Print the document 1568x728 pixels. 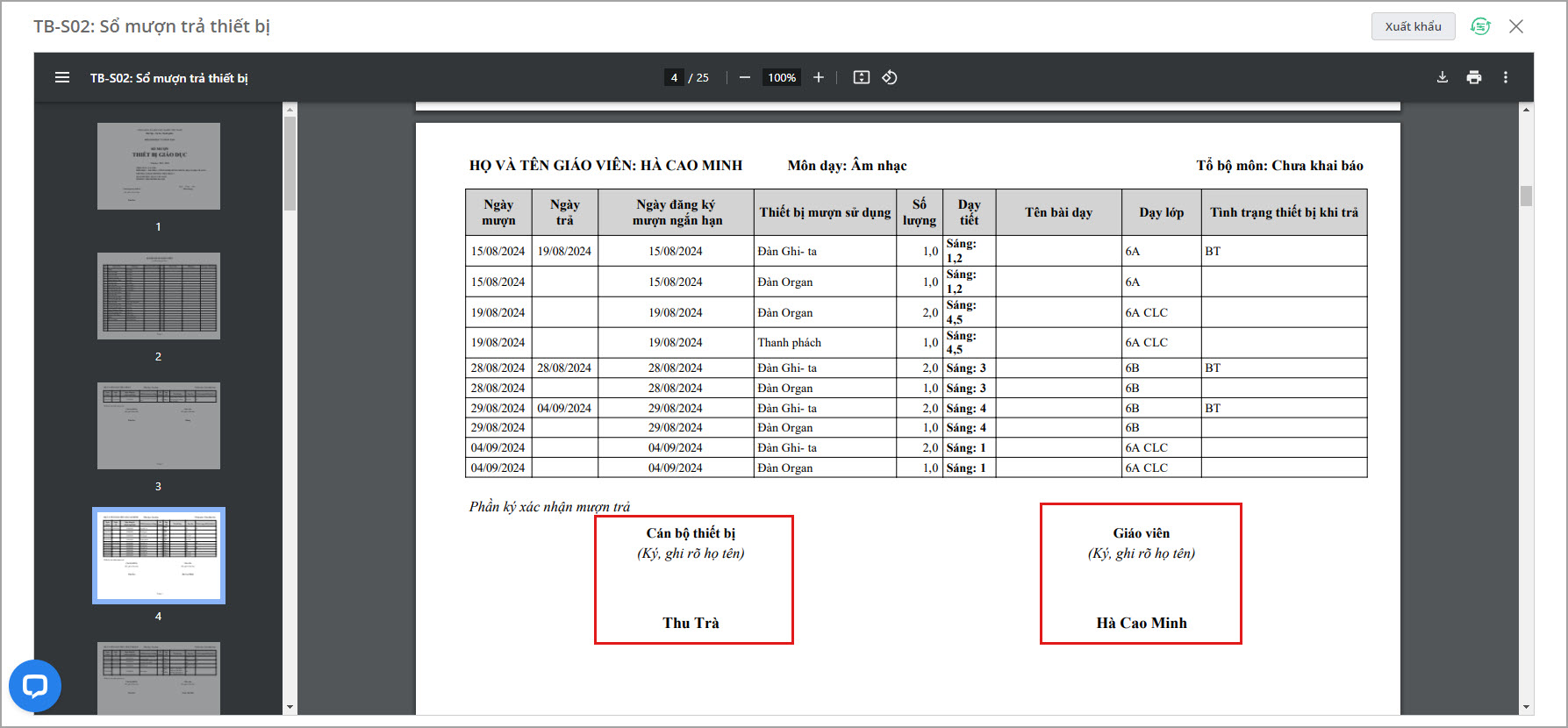pos(1474,77)
